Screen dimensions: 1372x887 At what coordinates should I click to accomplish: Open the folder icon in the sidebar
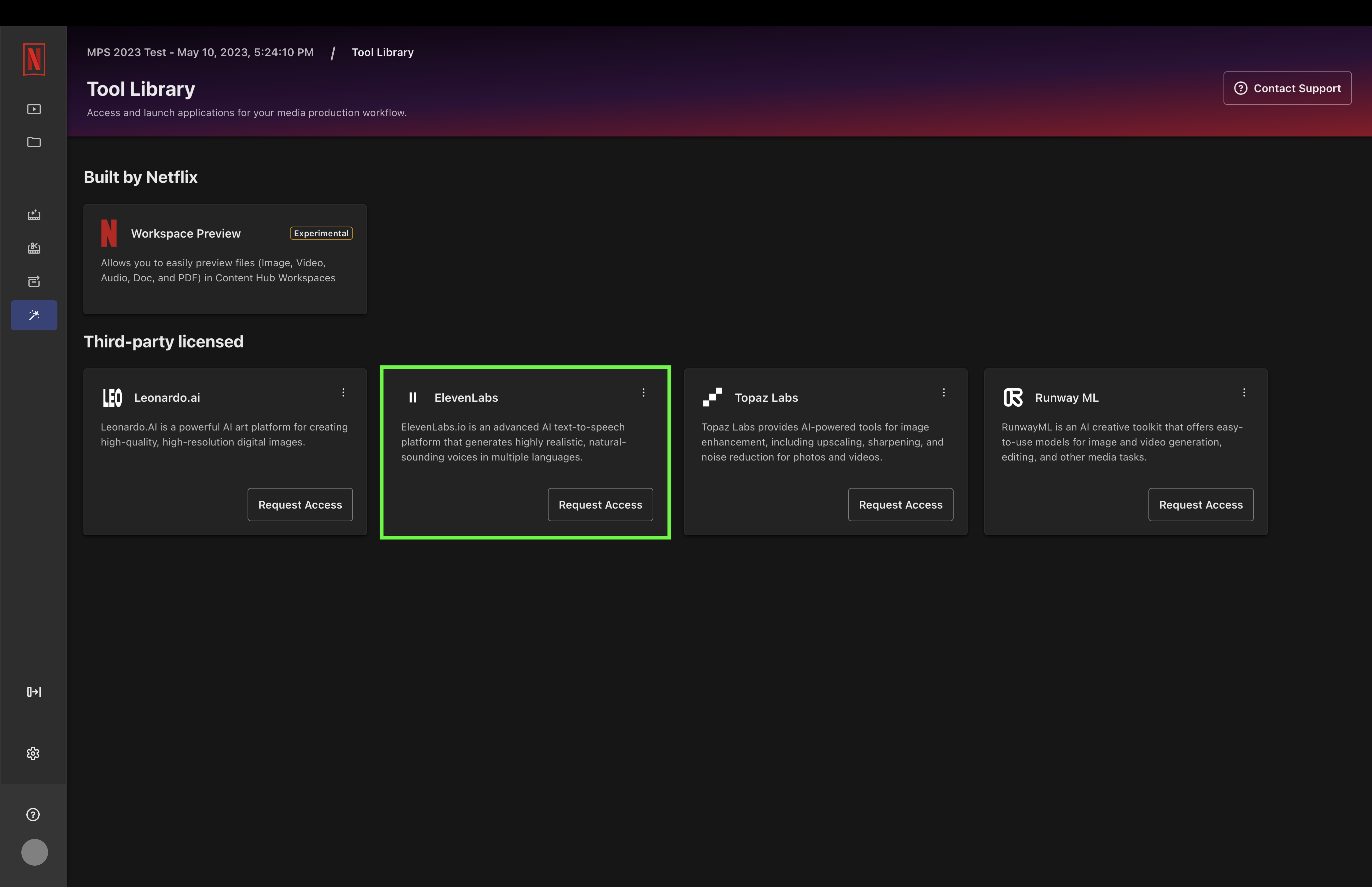[x=34, y=142]
